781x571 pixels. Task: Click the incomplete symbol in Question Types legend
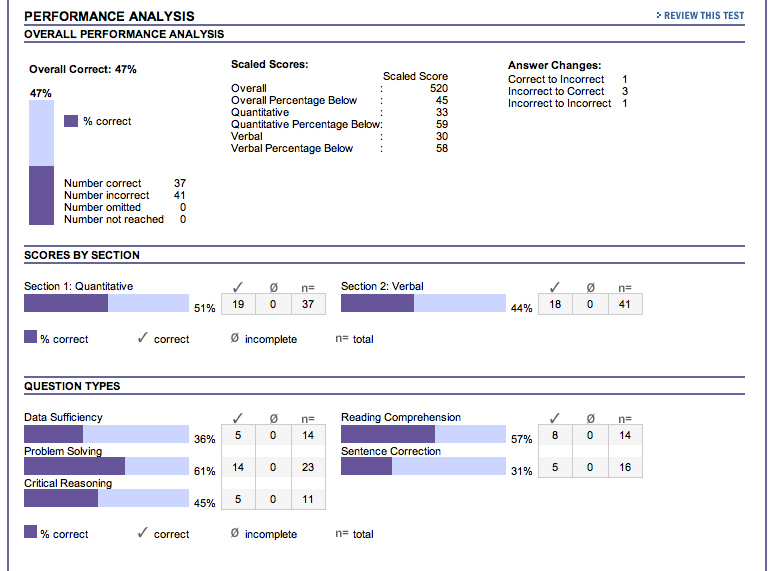235,533
